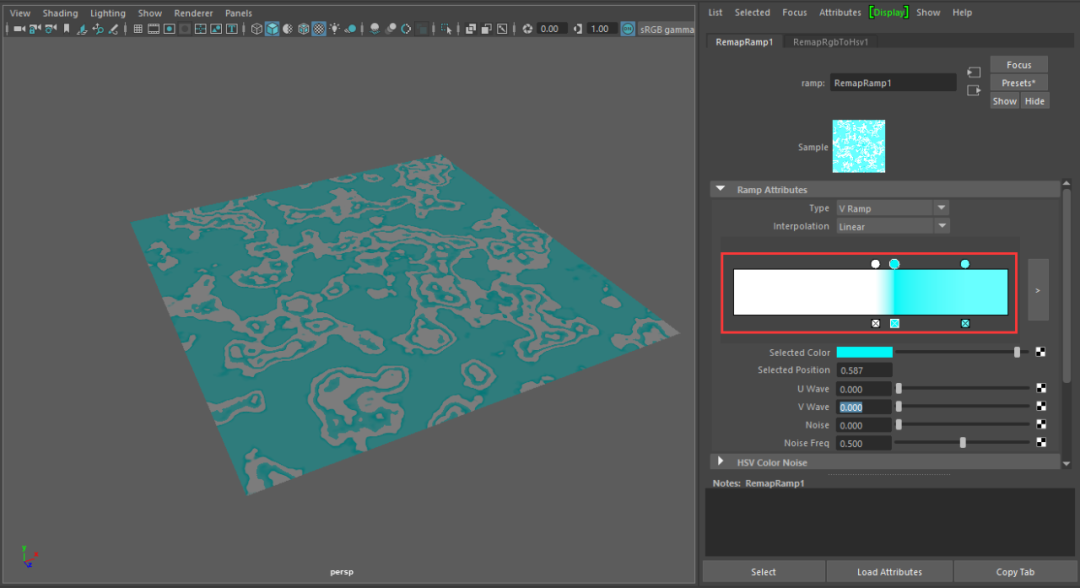Viewport: 1080px width, 588px height.
Task: Toggle the Resolution Gate icon
Action: pos(169,29)
